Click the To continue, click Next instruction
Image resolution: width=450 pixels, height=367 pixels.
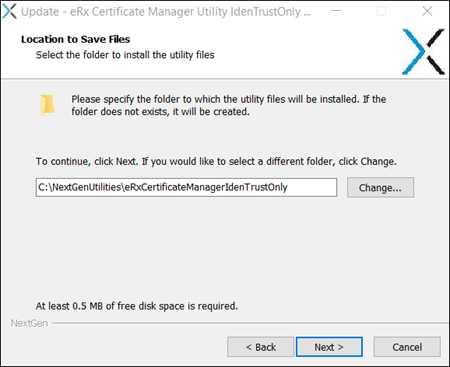[x=216, y=162]
